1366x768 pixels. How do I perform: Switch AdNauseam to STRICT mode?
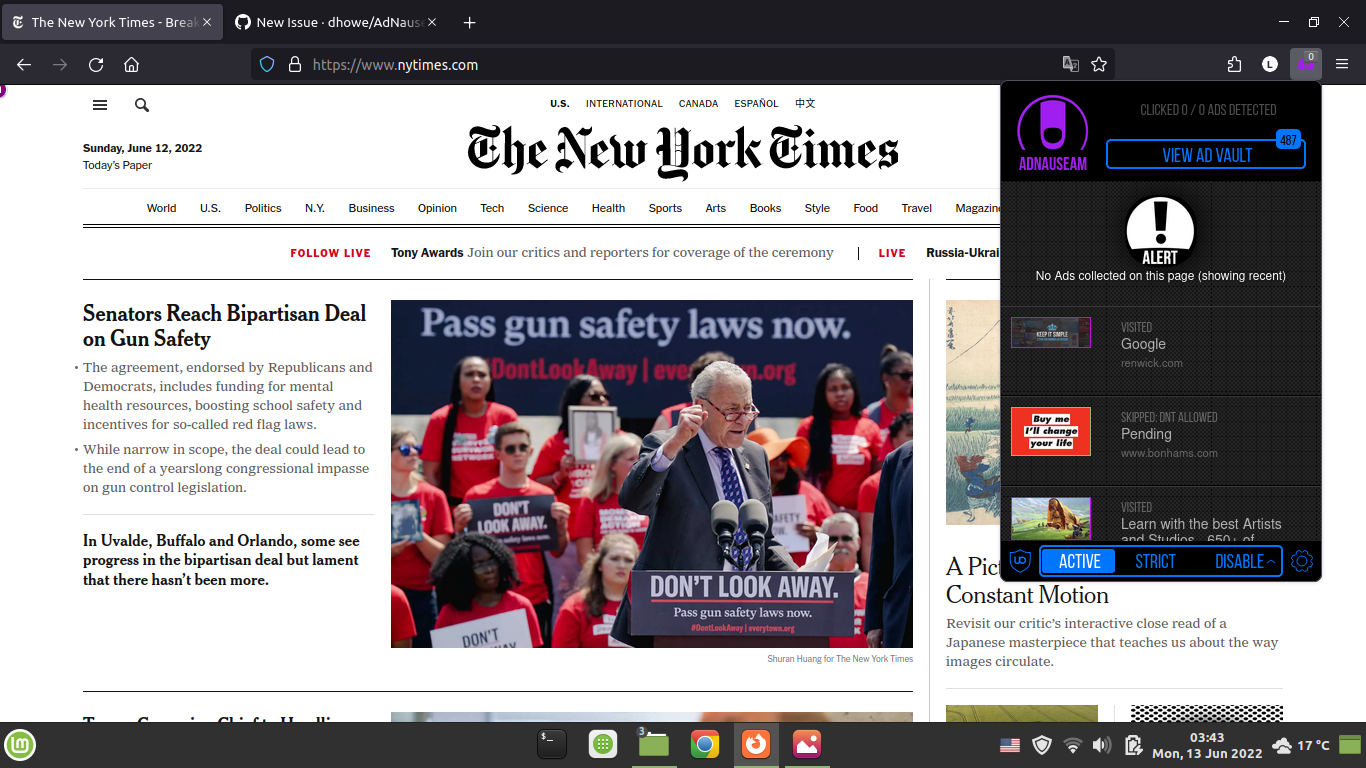coord(1155,561)
